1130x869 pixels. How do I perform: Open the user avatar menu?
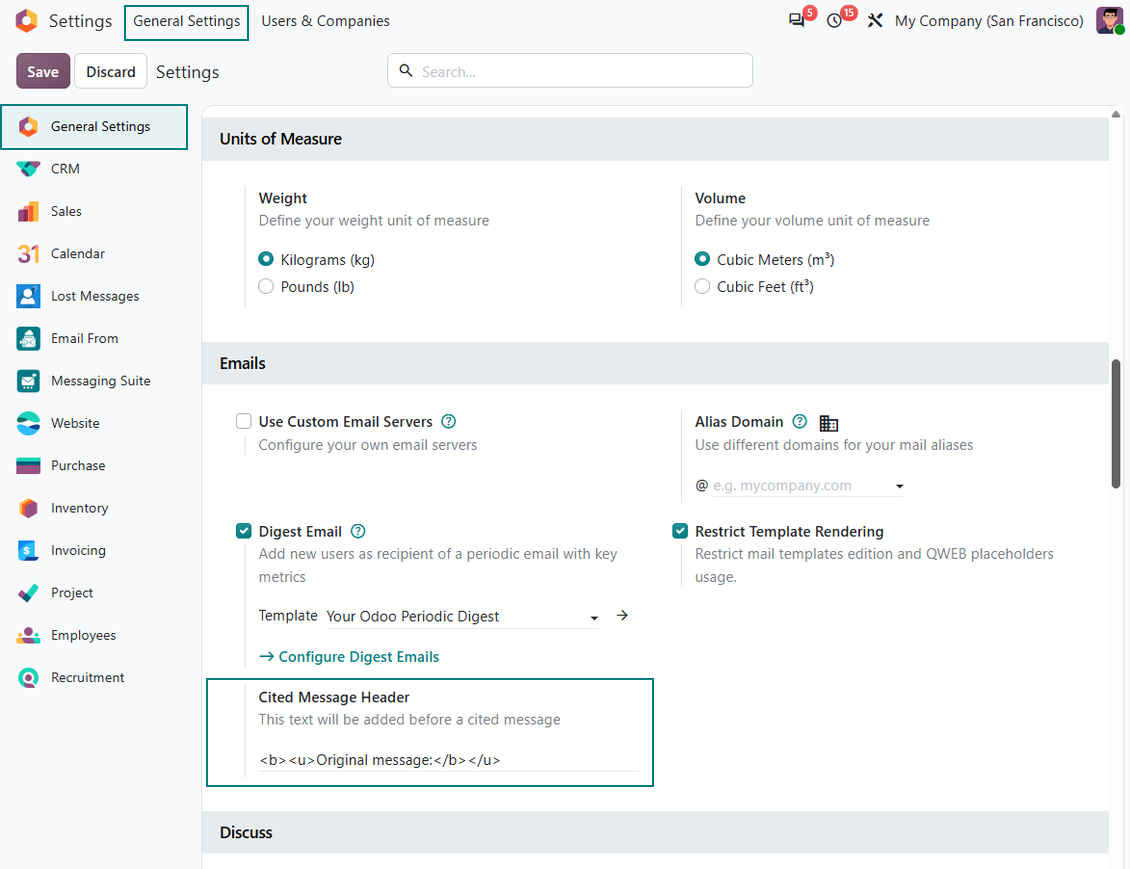(x=1109, y=21)
